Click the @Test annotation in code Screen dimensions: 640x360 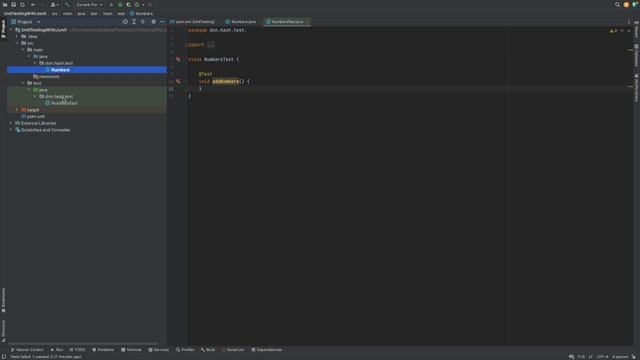tap(205, 74)
